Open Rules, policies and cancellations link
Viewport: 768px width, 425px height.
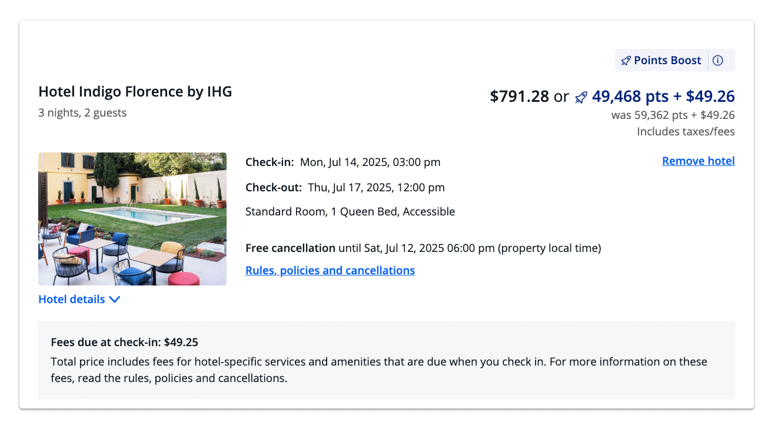[330, 270]
